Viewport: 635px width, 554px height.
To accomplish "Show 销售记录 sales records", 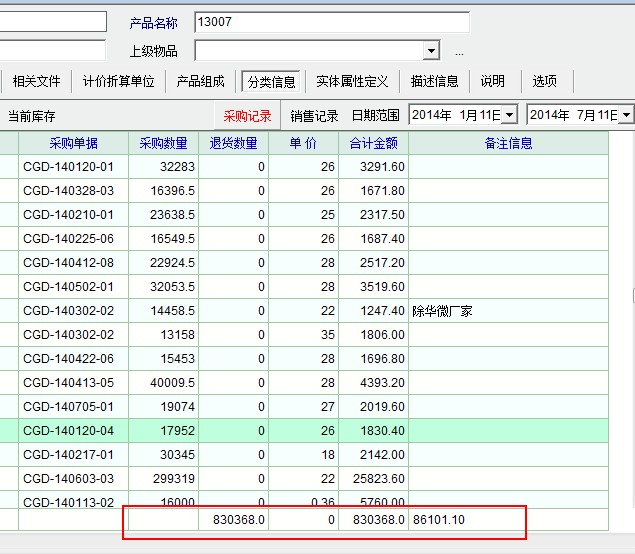I will (314, 116).
